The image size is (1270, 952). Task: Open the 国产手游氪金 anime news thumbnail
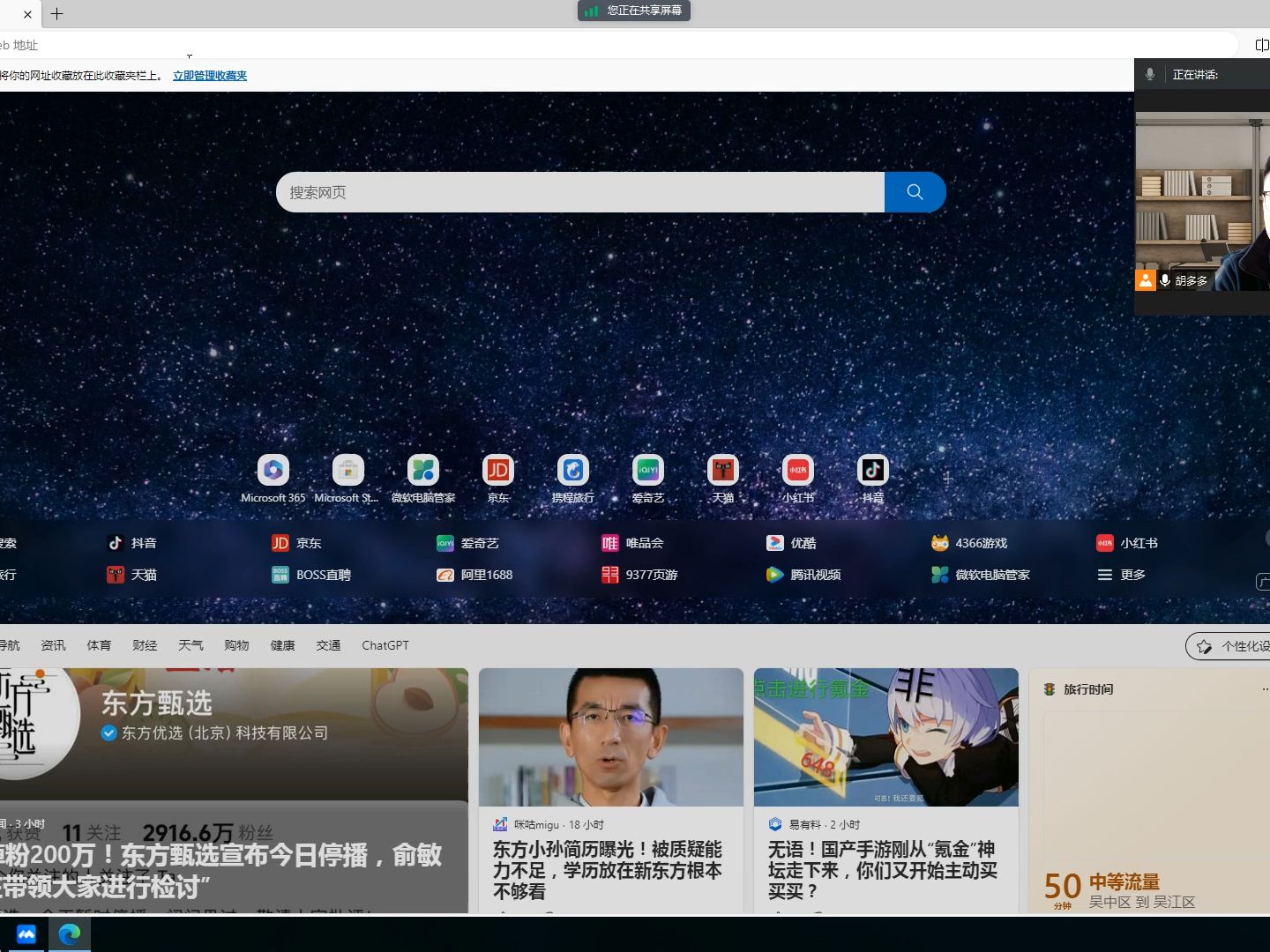pos(886,737)
